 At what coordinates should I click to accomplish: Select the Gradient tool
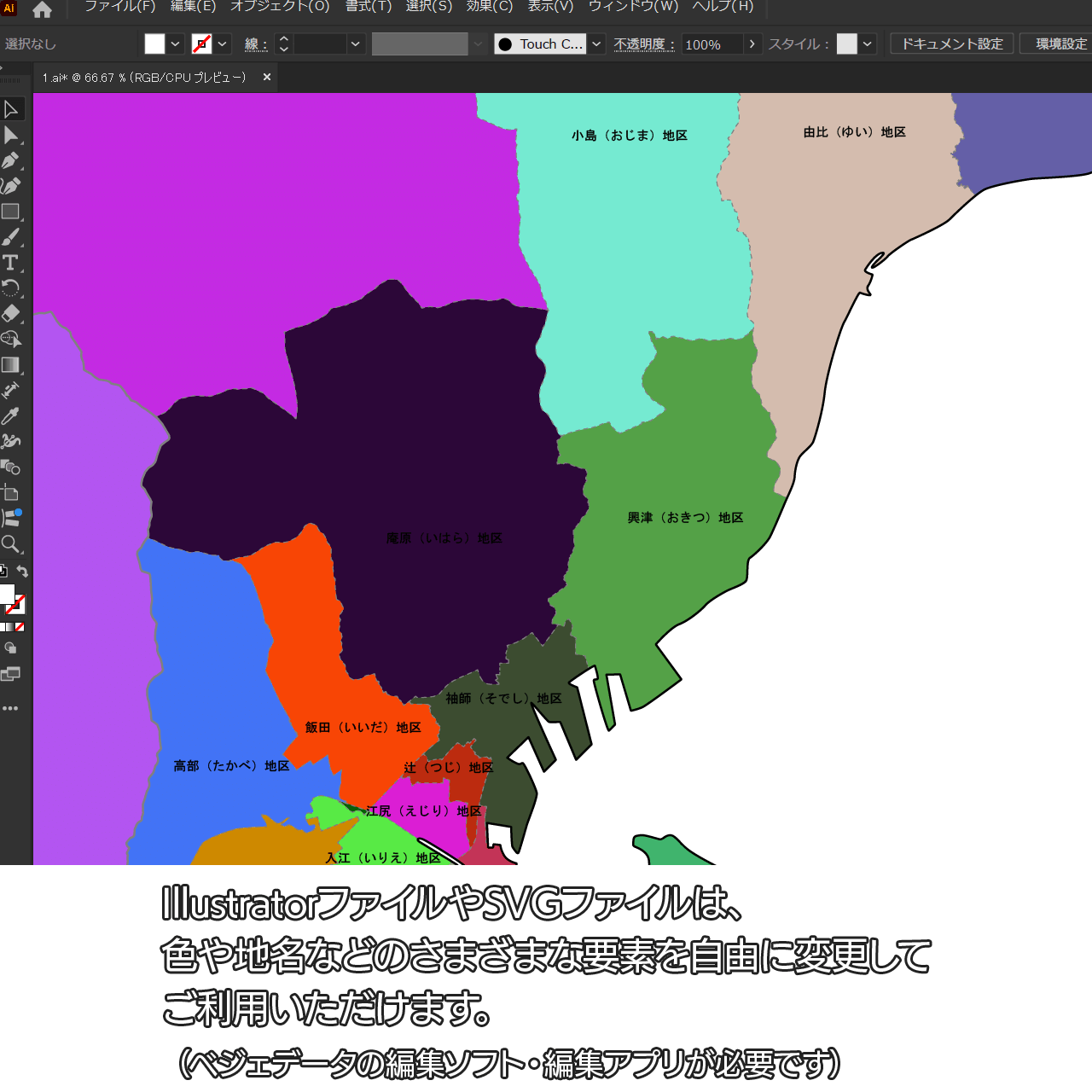click(11, 365)
